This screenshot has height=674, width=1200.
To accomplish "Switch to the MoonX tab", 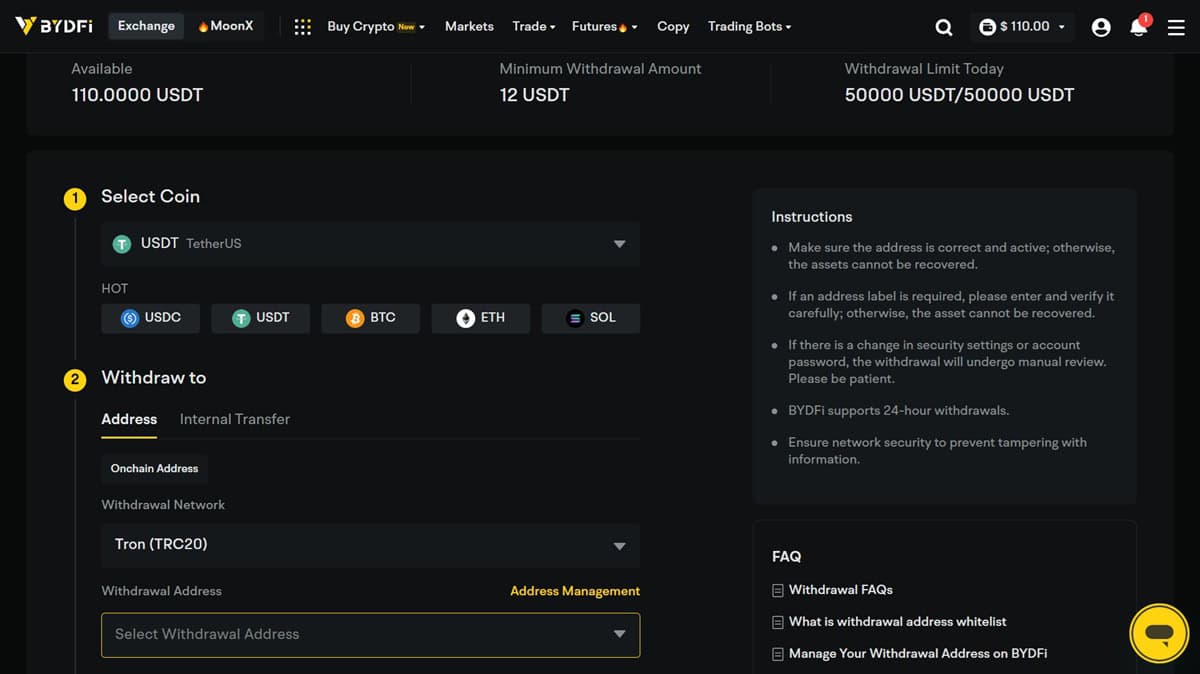I will tap(225, 26).
